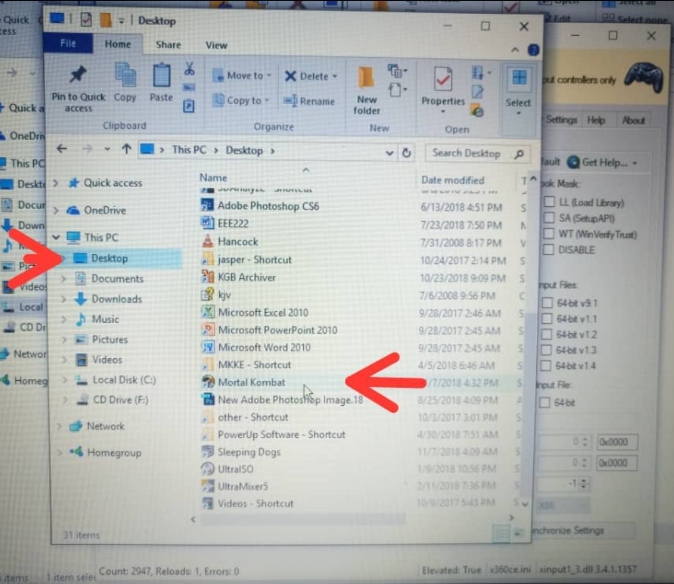Open the Help tab in x360ce window
Viewport: 674px width, 584px height.
(x=596, y=120)
